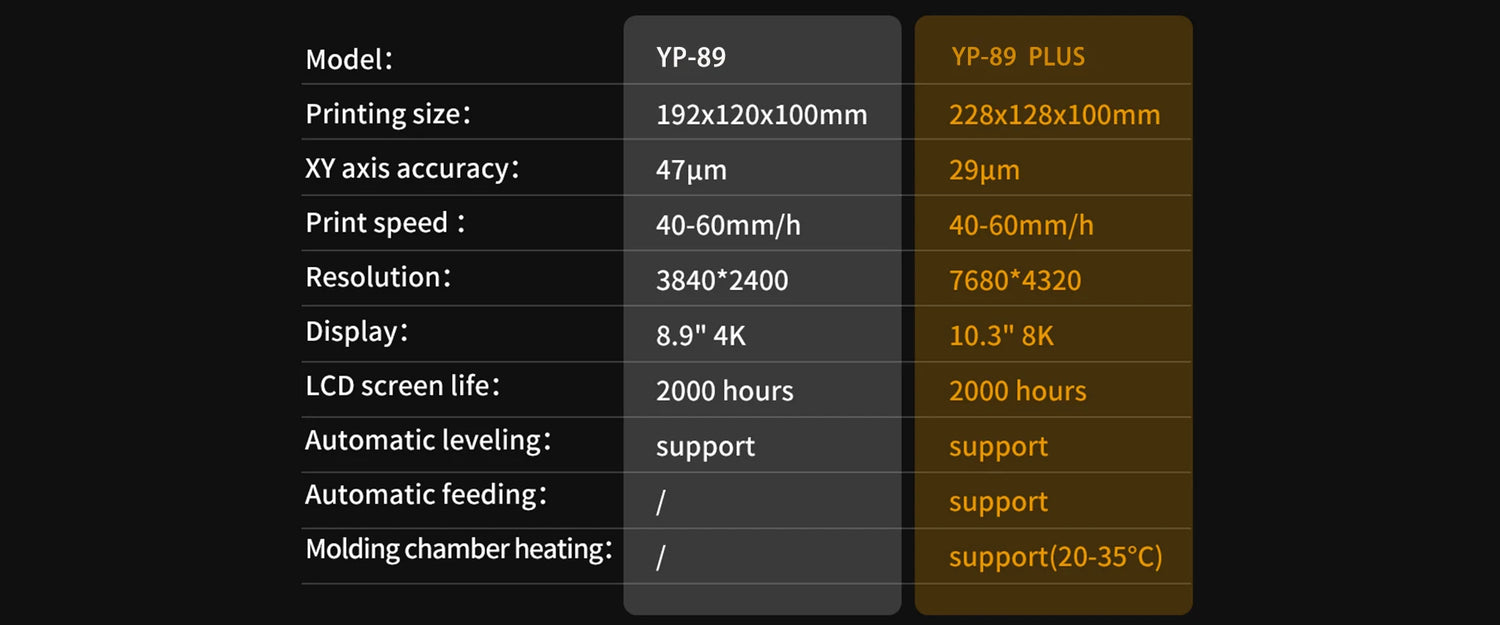
Task: Select the "Print speed:" row label
Action: coord(386,223)
